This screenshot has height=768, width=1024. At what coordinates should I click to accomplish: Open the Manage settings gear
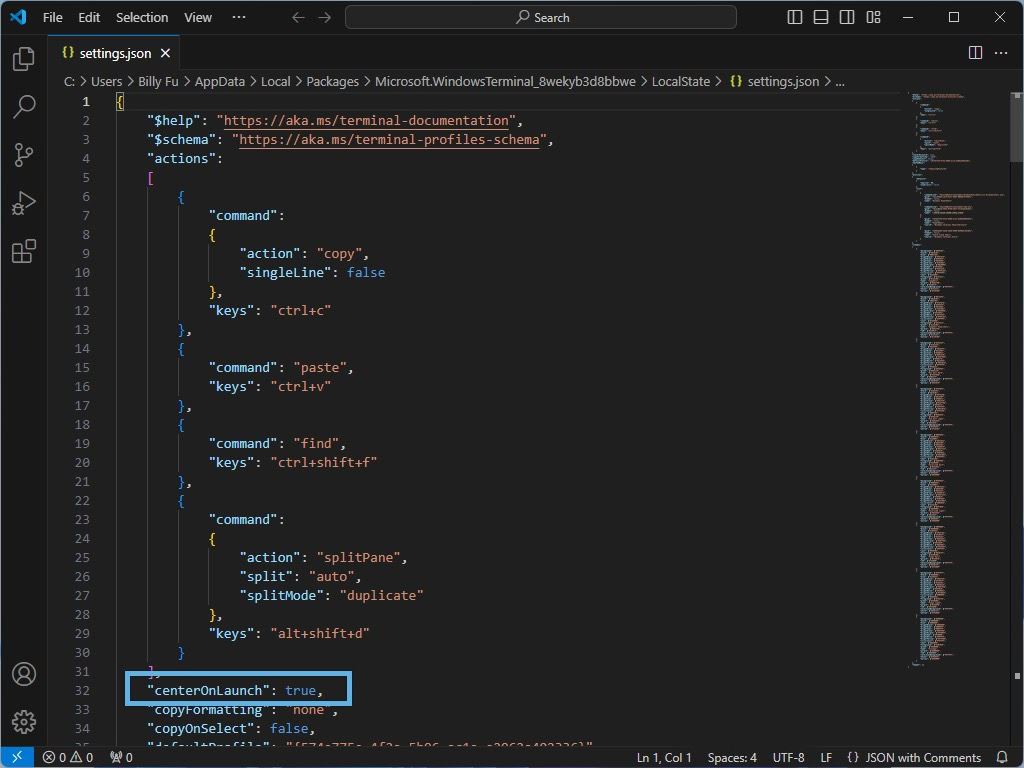click(x=22, y=723)
